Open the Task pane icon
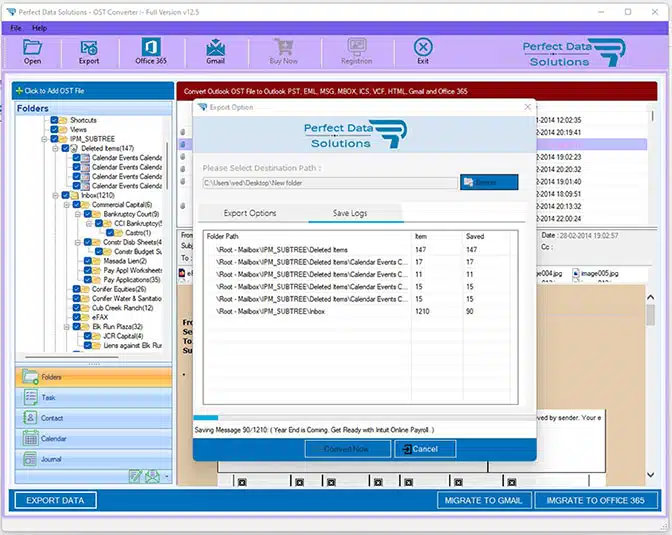The width and height of the screenshot is (672, 535). pos(31,397)
